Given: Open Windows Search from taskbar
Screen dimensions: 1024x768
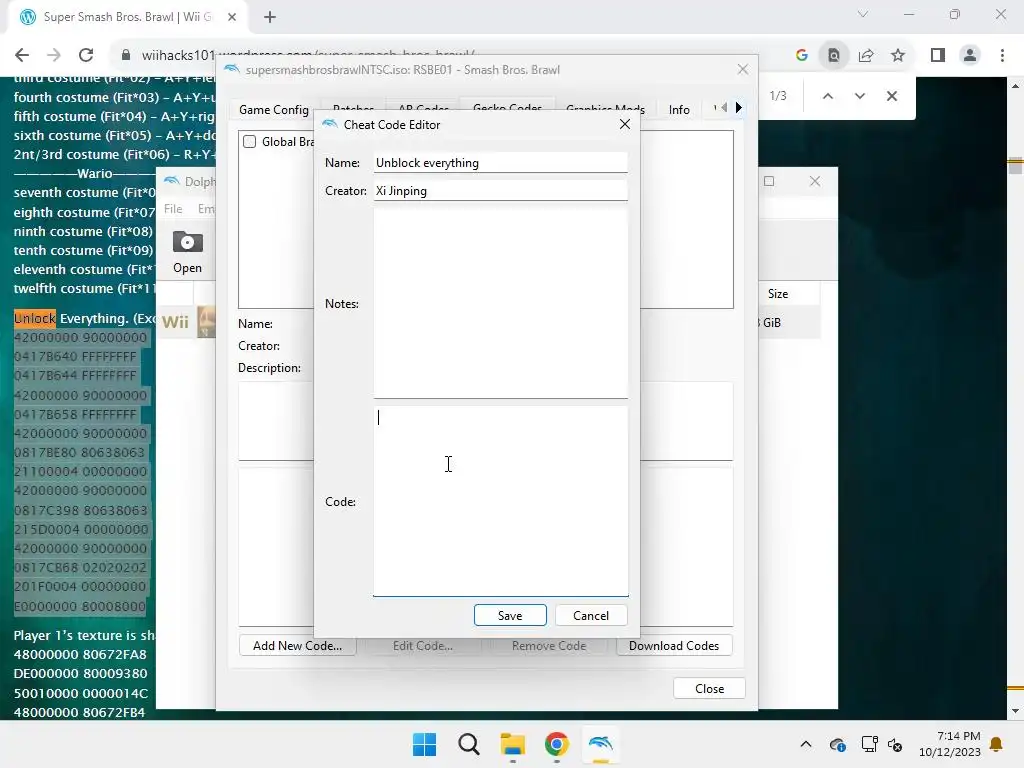Looking at the screenshot, I should (468, 744).
